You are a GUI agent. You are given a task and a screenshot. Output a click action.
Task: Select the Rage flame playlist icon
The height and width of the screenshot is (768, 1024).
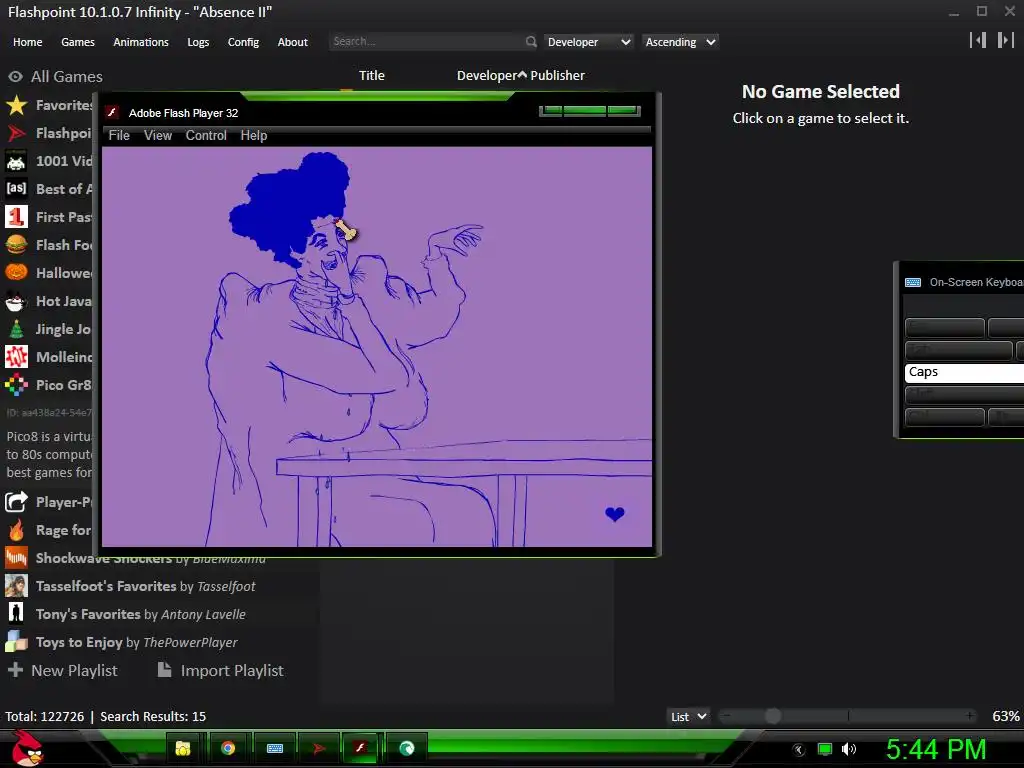(16, 530)
